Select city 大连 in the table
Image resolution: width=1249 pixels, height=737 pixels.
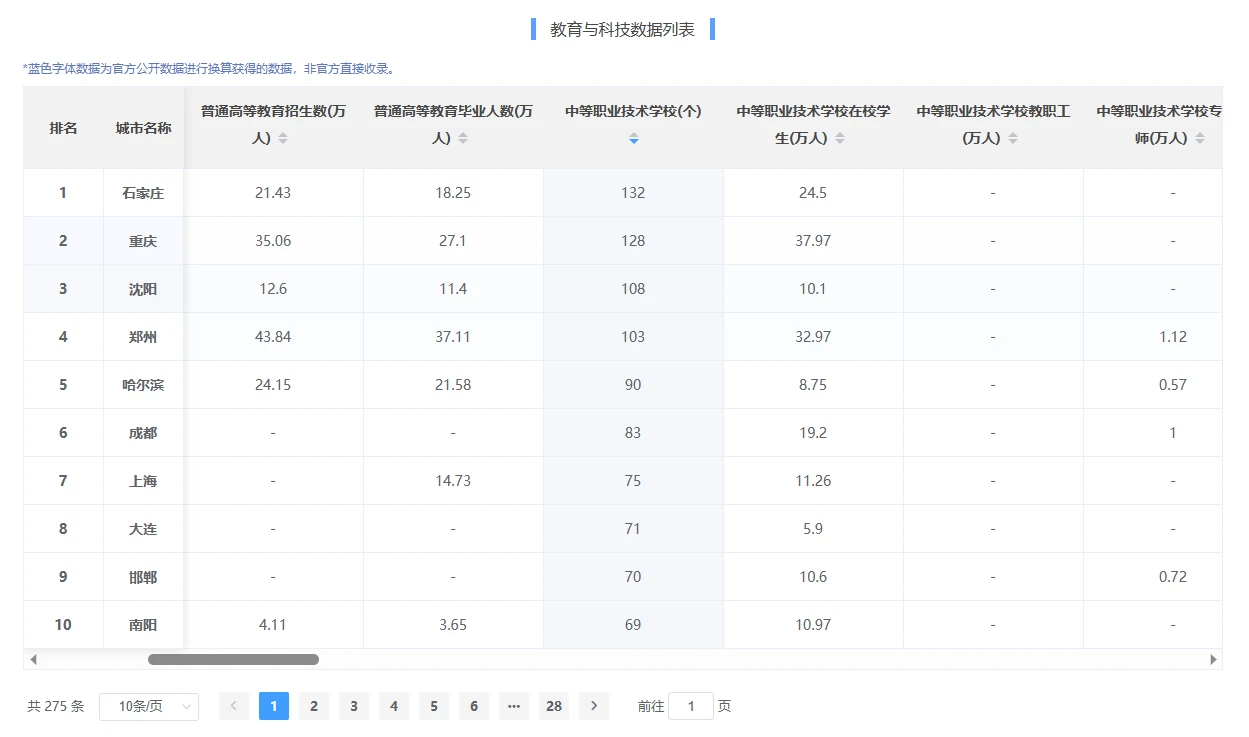click(143, 529)
